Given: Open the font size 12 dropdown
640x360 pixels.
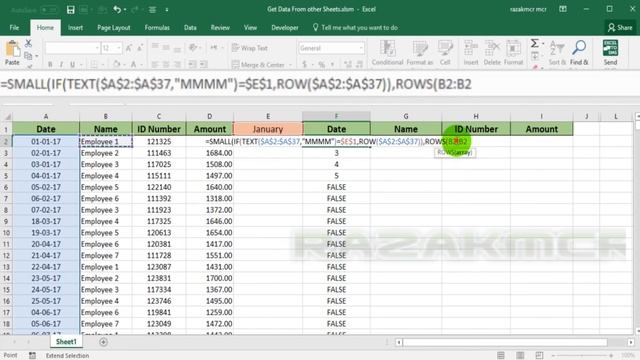Looking at the screenshot, I should 119,48.
